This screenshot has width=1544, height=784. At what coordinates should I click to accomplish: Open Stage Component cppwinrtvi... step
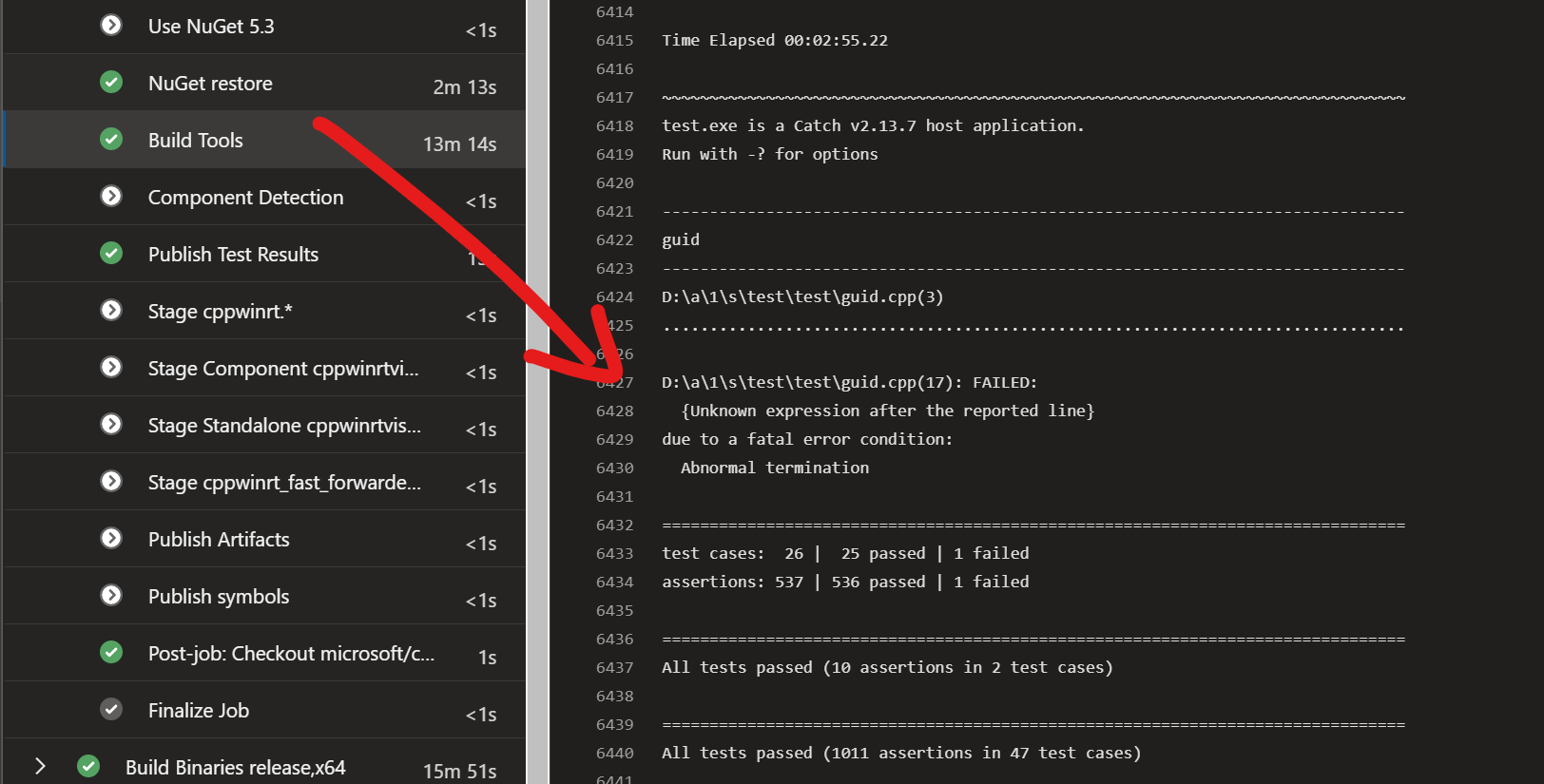click(264, 368)
